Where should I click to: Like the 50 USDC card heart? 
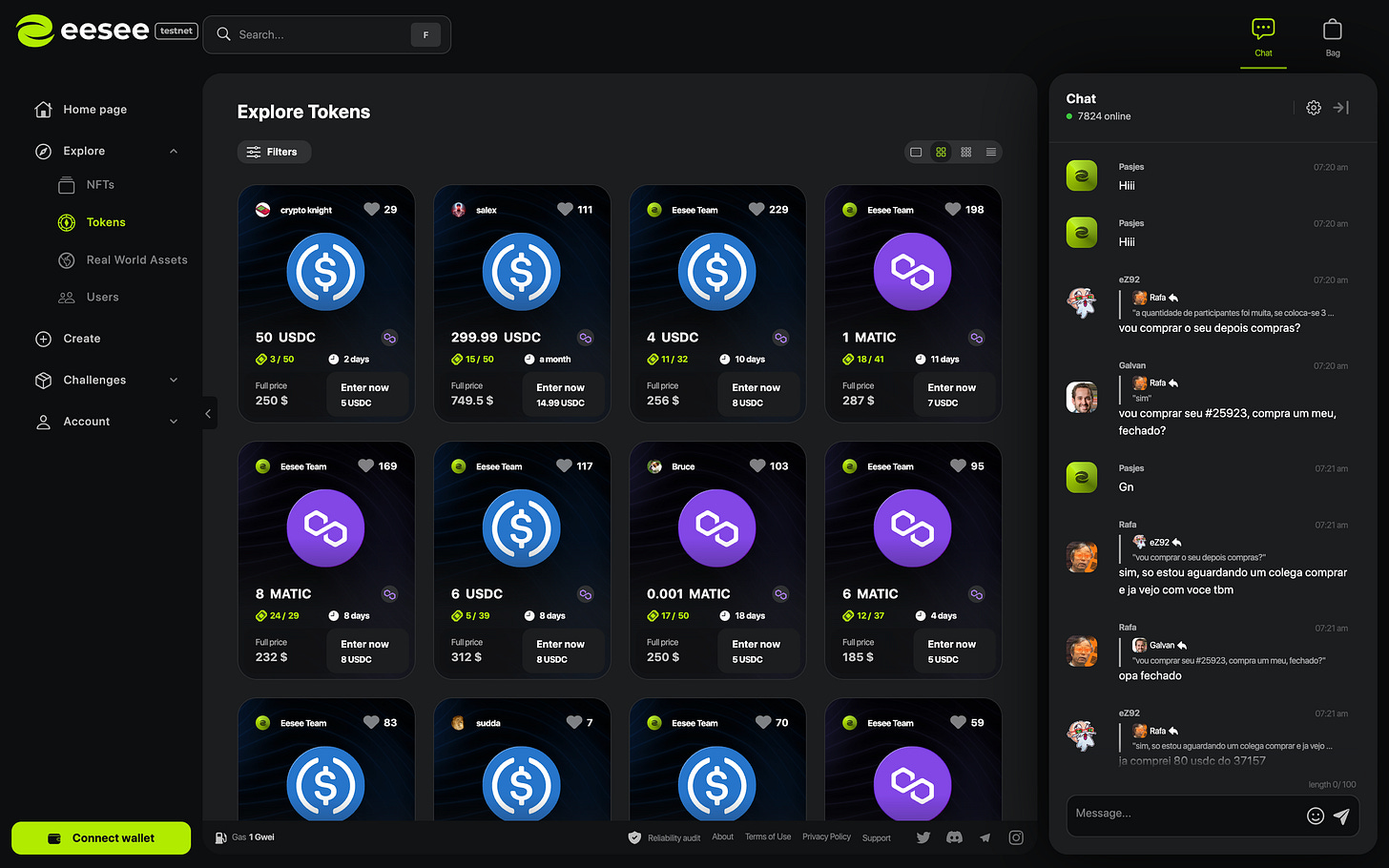tap(372, 209)
